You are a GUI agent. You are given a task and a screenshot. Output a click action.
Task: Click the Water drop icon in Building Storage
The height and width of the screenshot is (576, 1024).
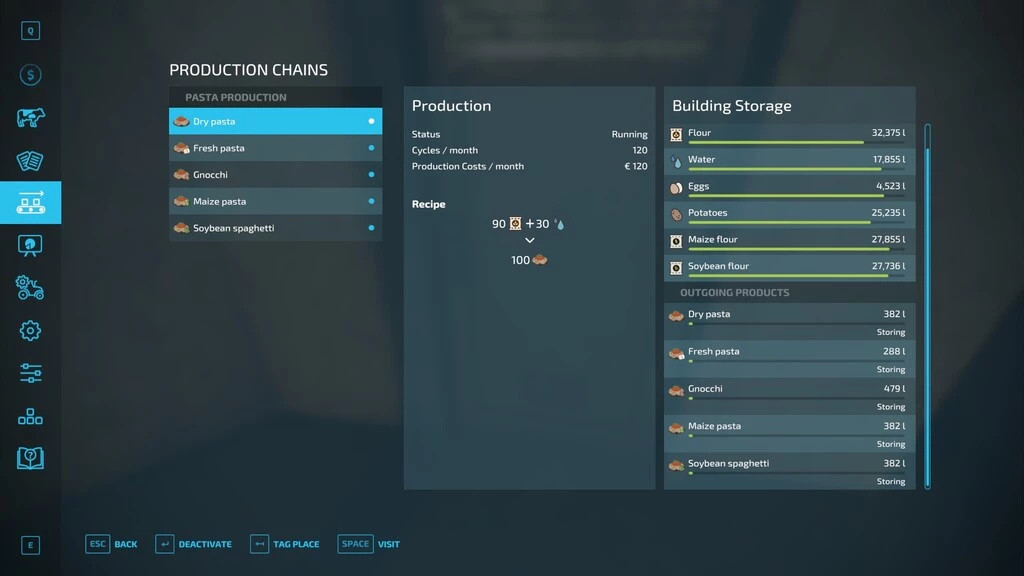tap(676, 161)
